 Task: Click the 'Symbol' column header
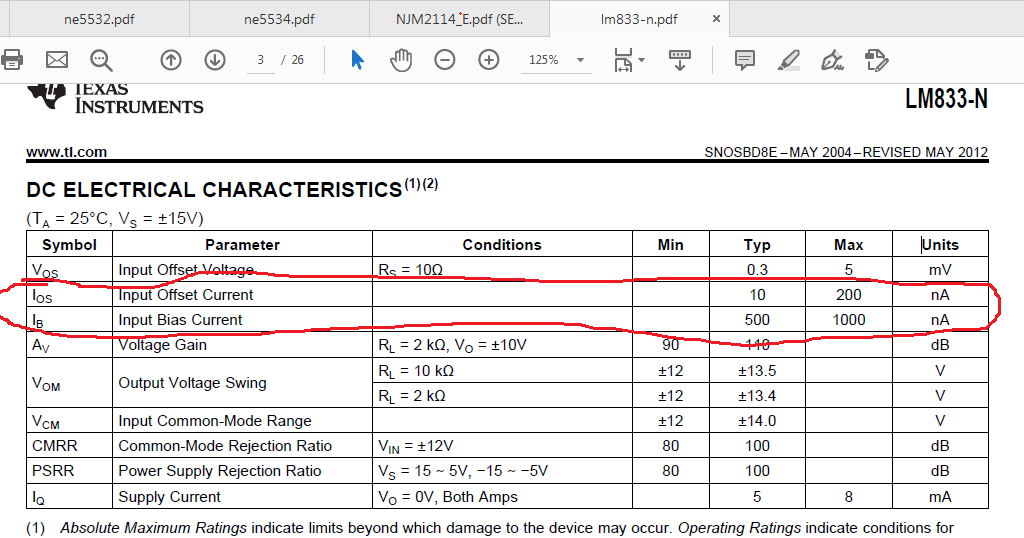[69, 245]
